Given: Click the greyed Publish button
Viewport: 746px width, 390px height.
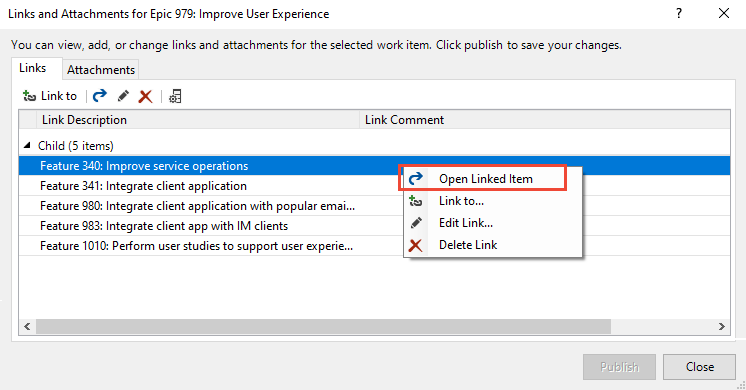Looking at the screenshot, I should tap(619, 367).
